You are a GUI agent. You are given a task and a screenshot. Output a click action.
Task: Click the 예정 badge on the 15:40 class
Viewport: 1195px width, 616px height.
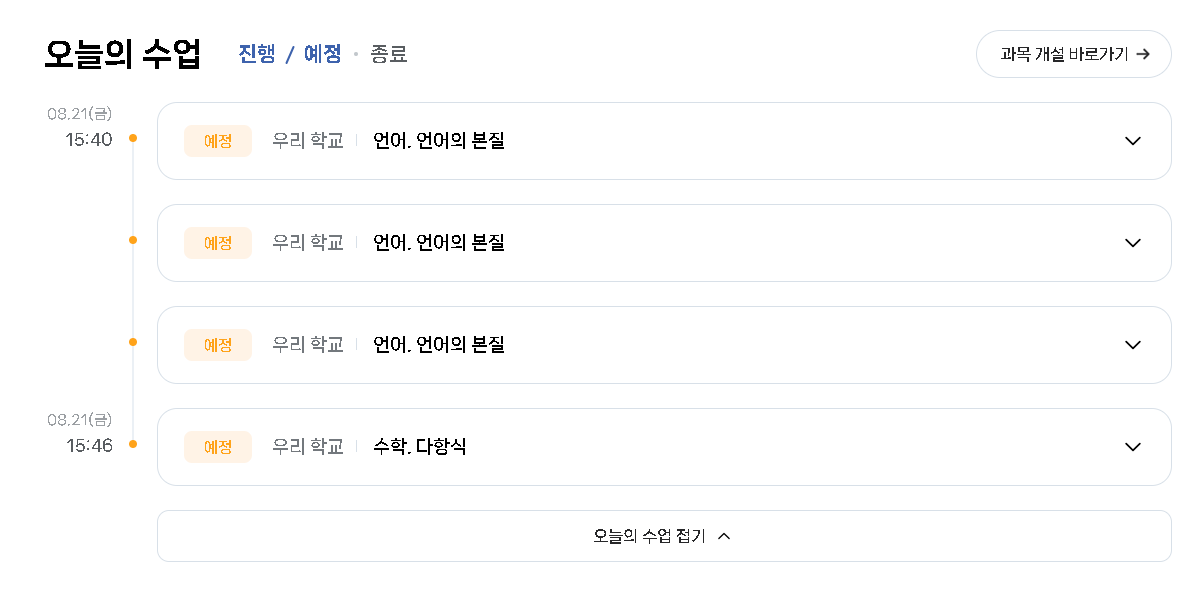pos(218,141)
